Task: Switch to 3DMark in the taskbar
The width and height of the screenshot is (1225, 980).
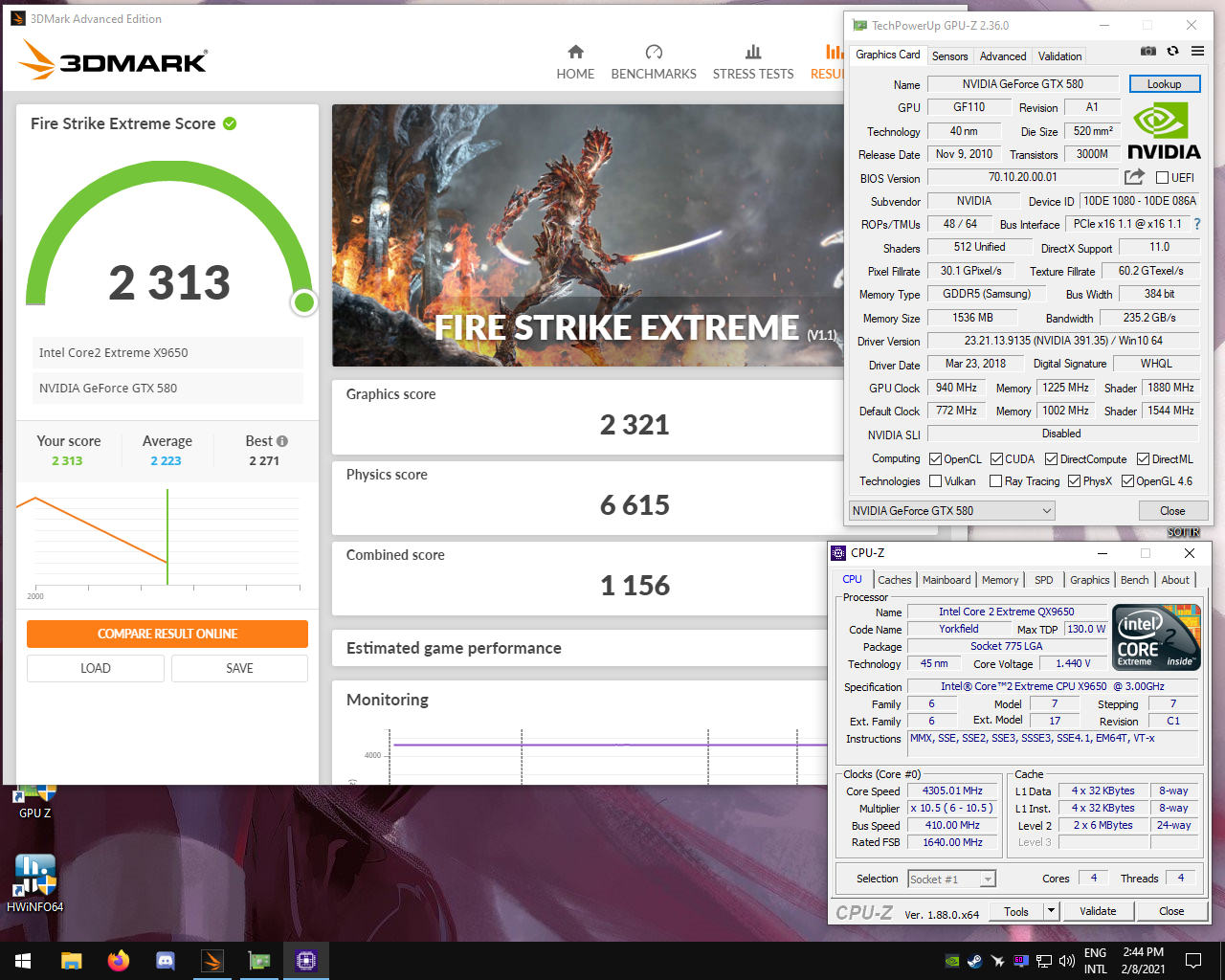Action: coord(212,961)
